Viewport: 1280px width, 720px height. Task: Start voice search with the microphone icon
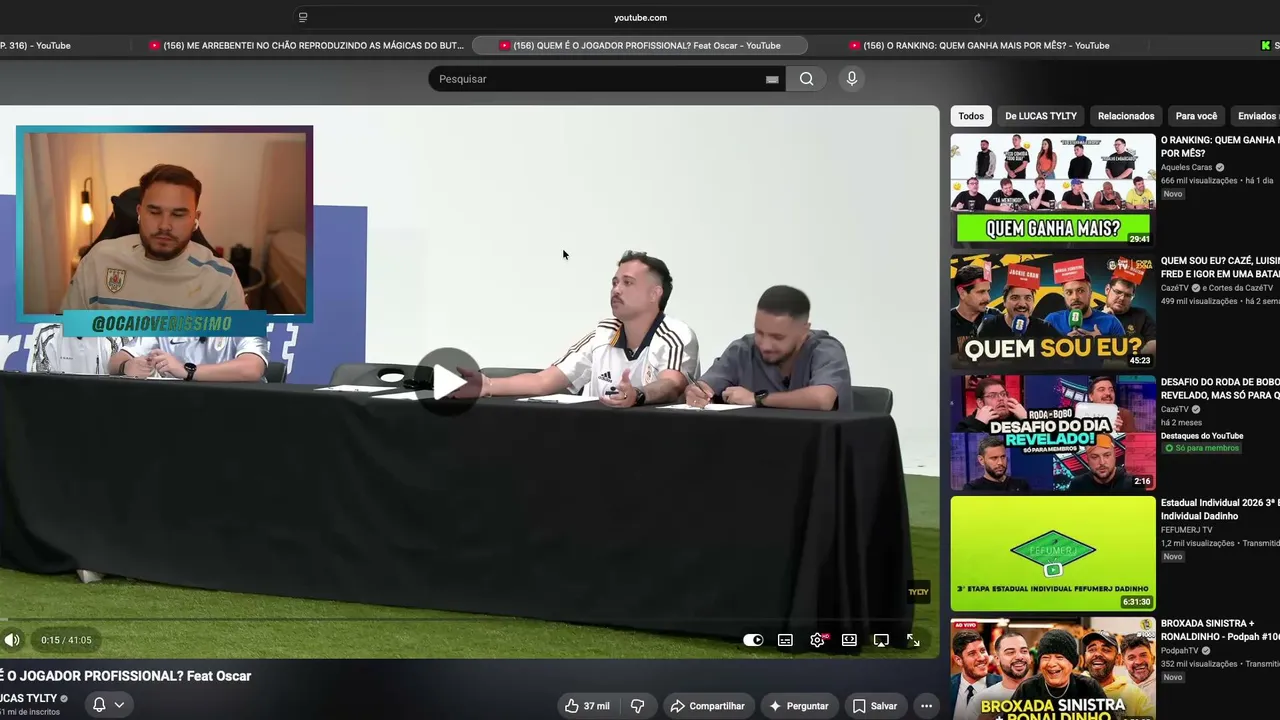click(x=851, y=79)
